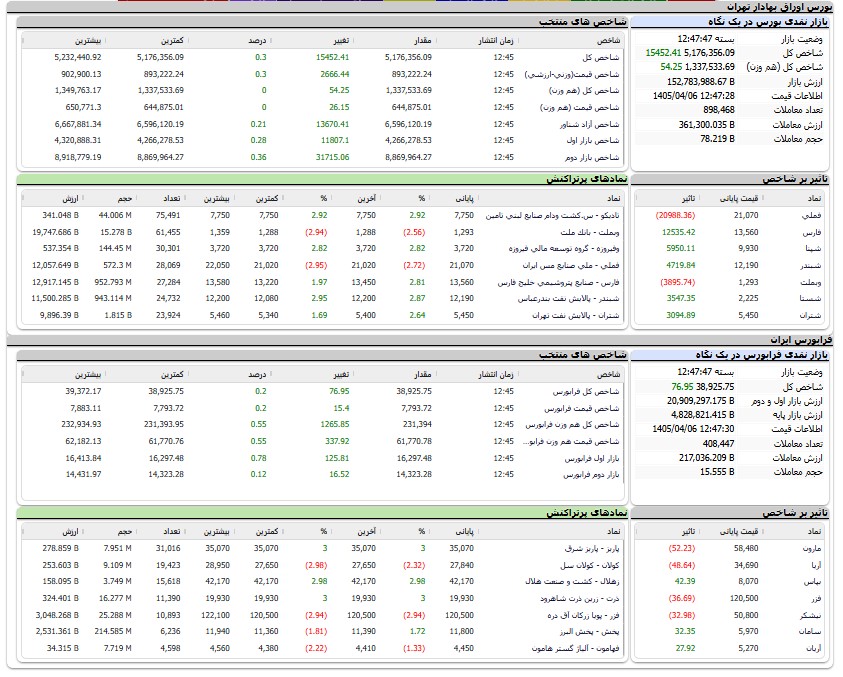Image resolution: width=843 pixels, height=677 pixels.
Task: Open symbol شتران - پالایش نفت تهران
Action: click(x=576, y=316)
